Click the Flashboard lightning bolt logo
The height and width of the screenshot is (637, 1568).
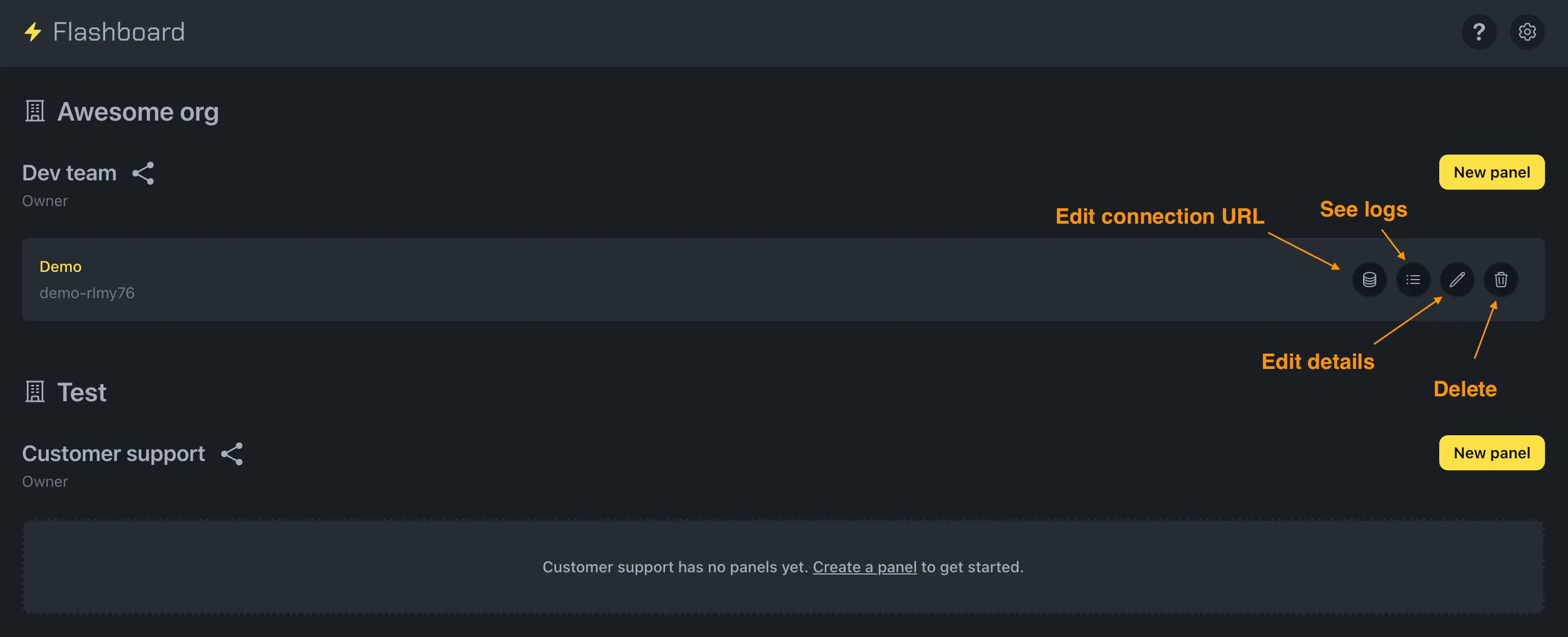tap(32, 32)
